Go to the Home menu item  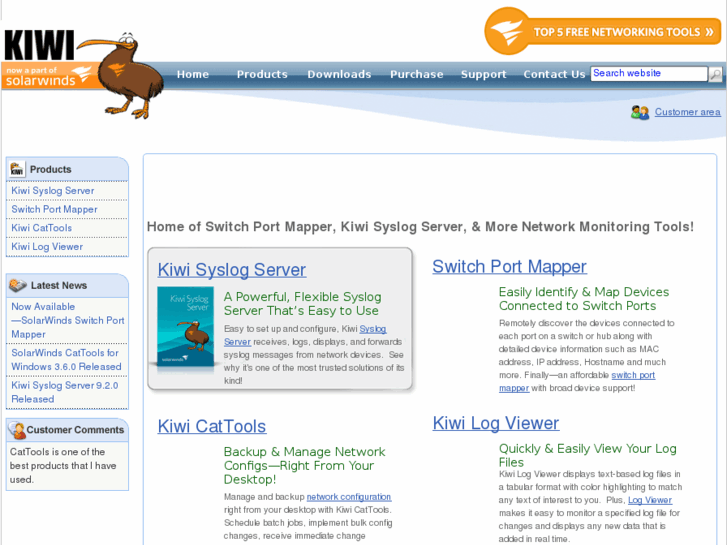193,74
